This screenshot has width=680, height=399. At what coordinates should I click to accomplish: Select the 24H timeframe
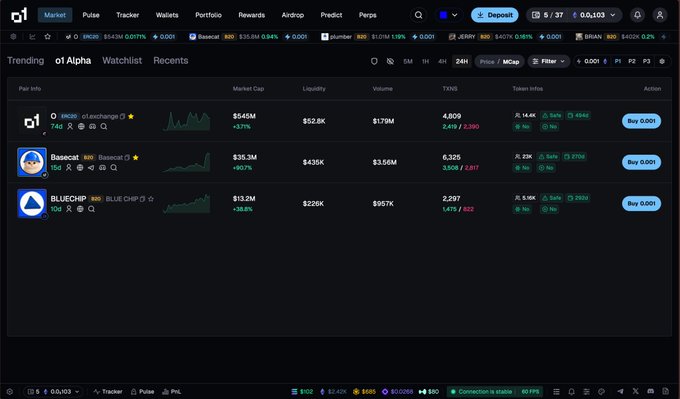coord(461,62)
